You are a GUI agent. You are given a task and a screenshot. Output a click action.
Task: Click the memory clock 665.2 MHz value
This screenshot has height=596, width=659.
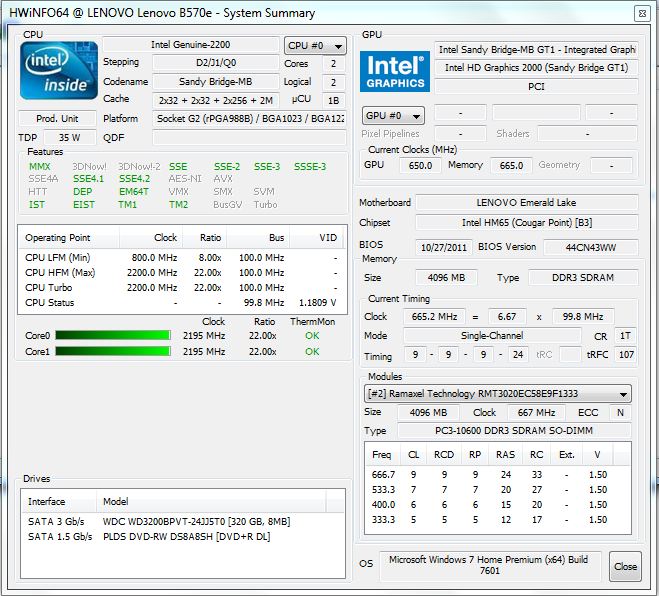435,316
